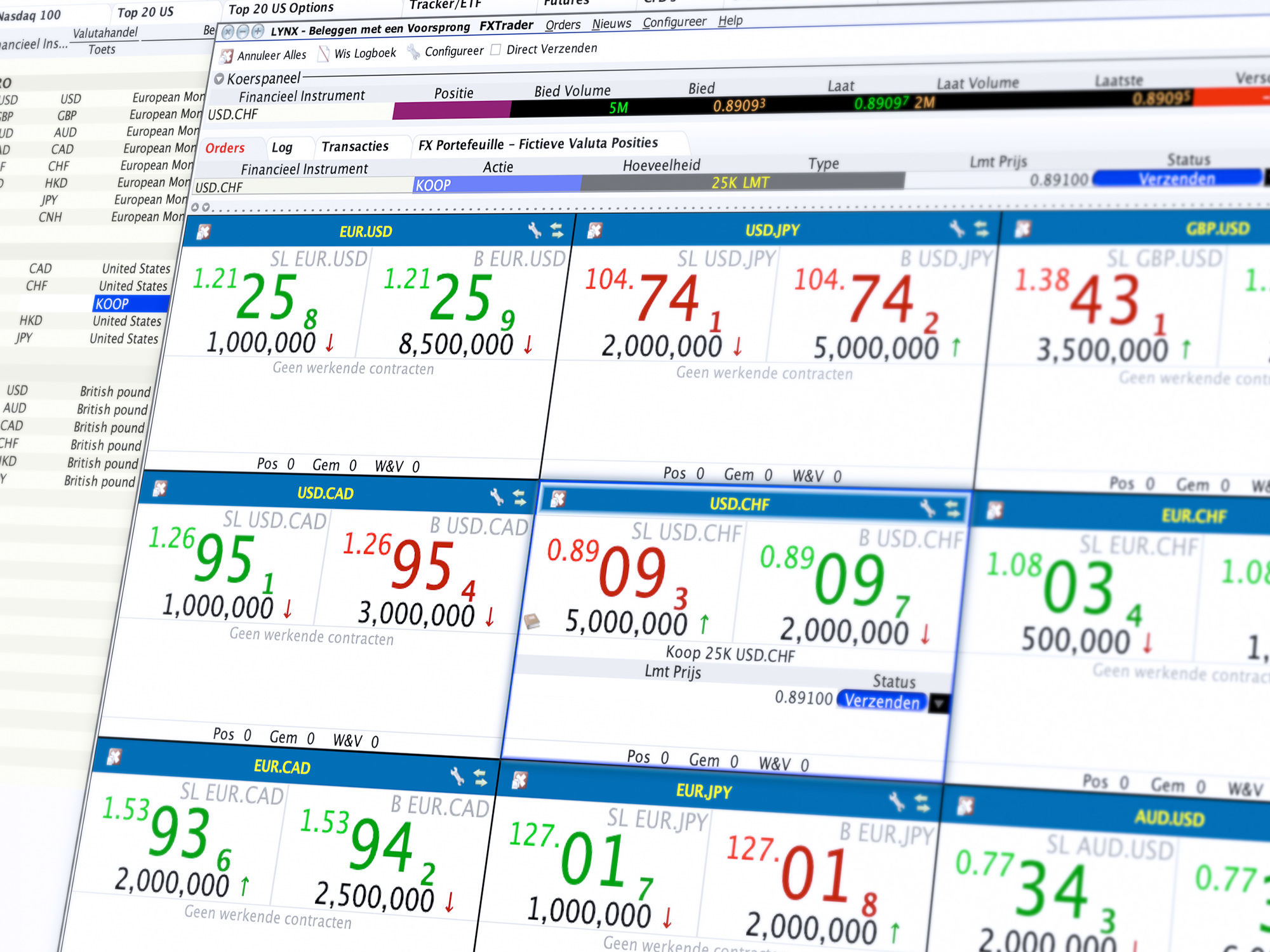Open the Configureer menu in menu bar

[x=674, y=22]
